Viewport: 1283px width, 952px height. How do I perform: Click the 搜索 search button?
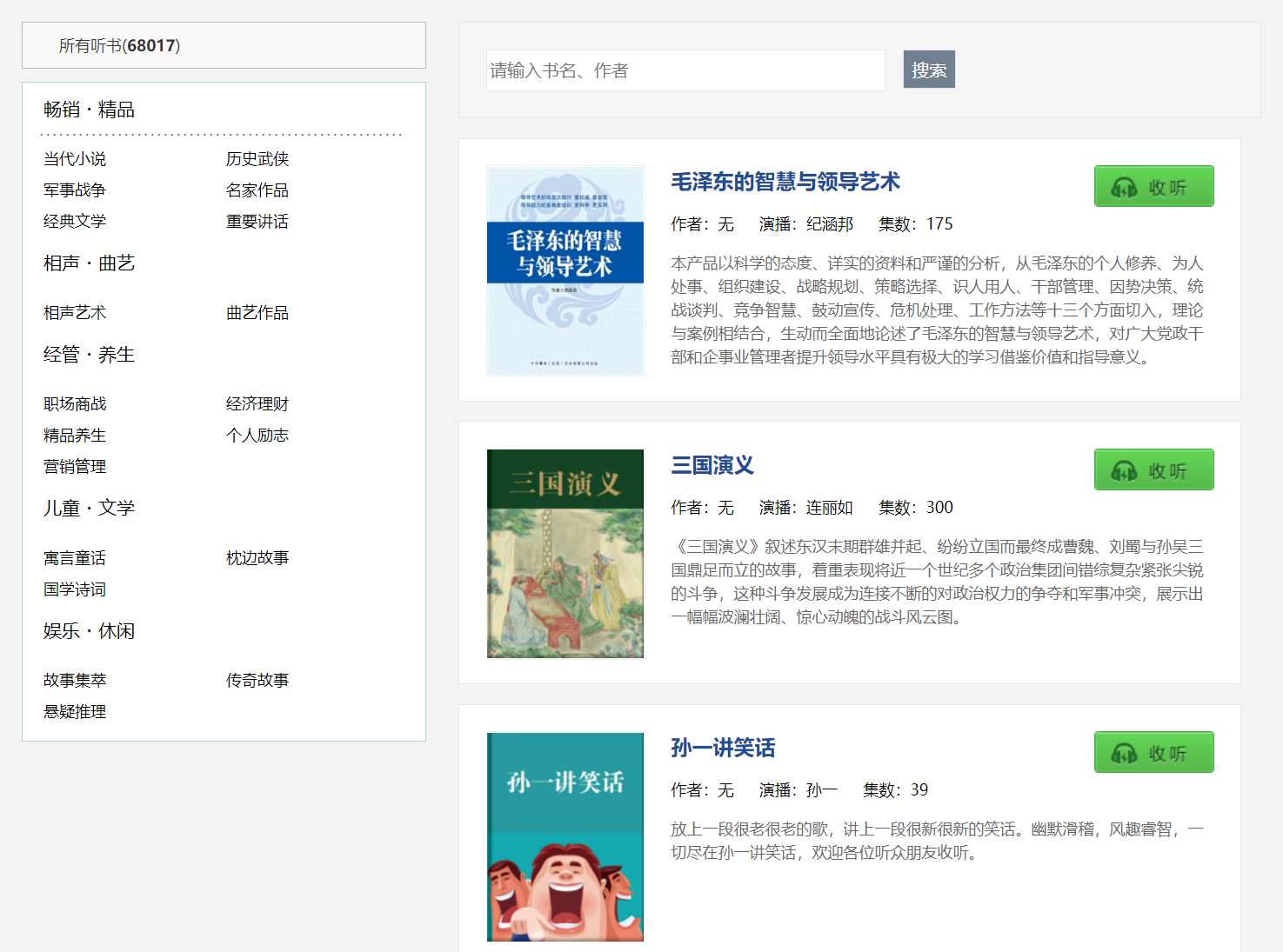(928, 70)
